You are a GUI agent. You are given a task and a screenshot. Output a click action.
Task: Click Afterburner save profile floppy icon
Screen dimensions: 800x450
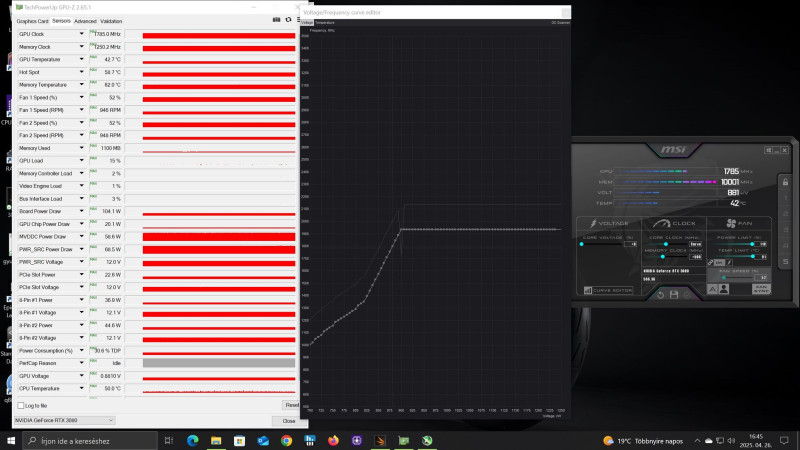(674, 295)
